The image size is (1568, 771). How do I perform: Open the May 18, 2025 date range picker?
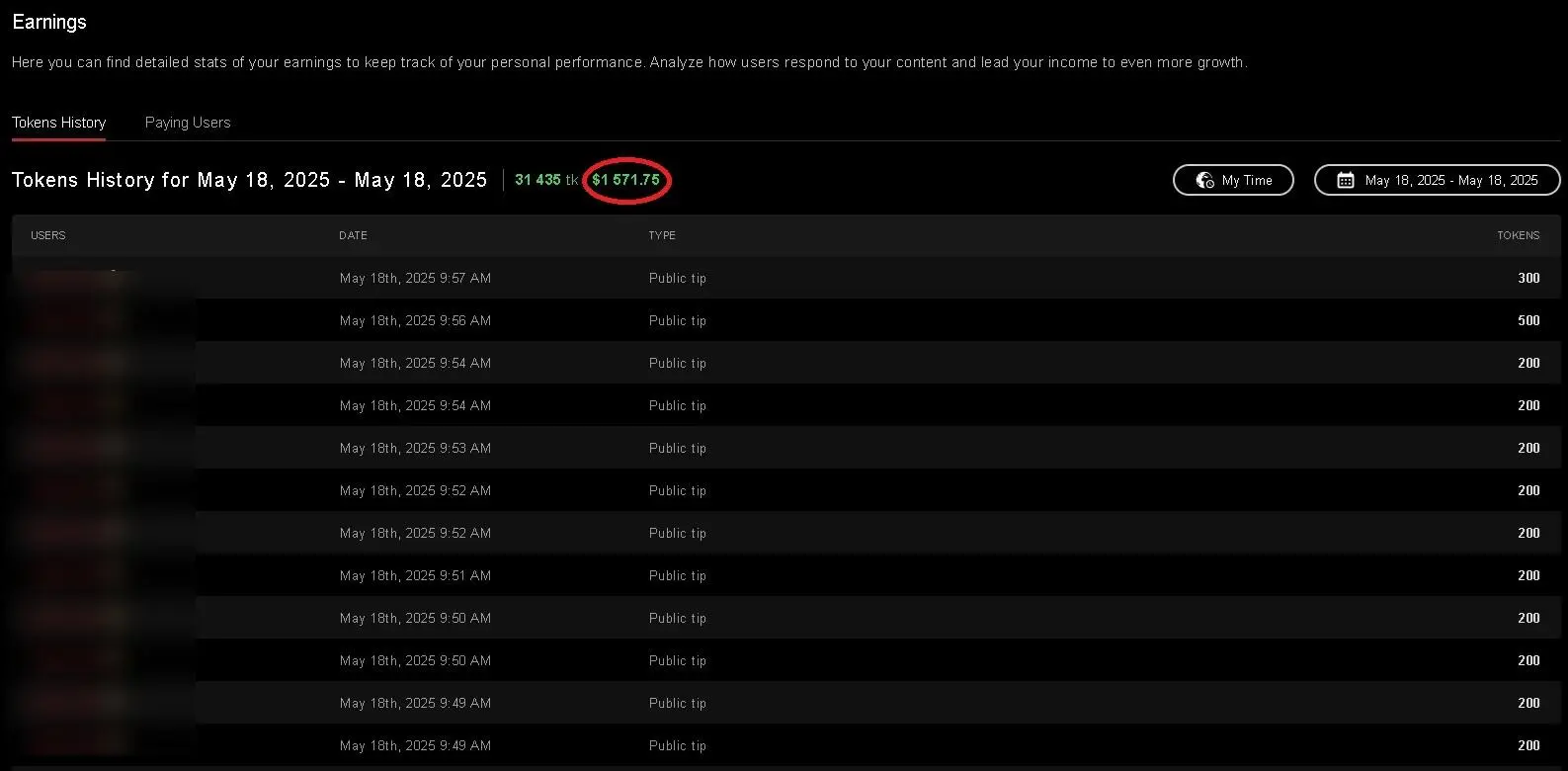point(1438,180)
